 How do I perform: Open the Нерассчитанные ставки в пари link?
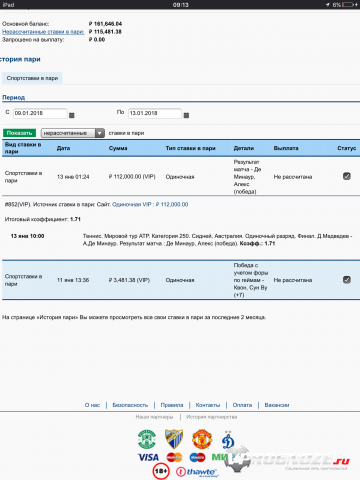tap(43, 32)
